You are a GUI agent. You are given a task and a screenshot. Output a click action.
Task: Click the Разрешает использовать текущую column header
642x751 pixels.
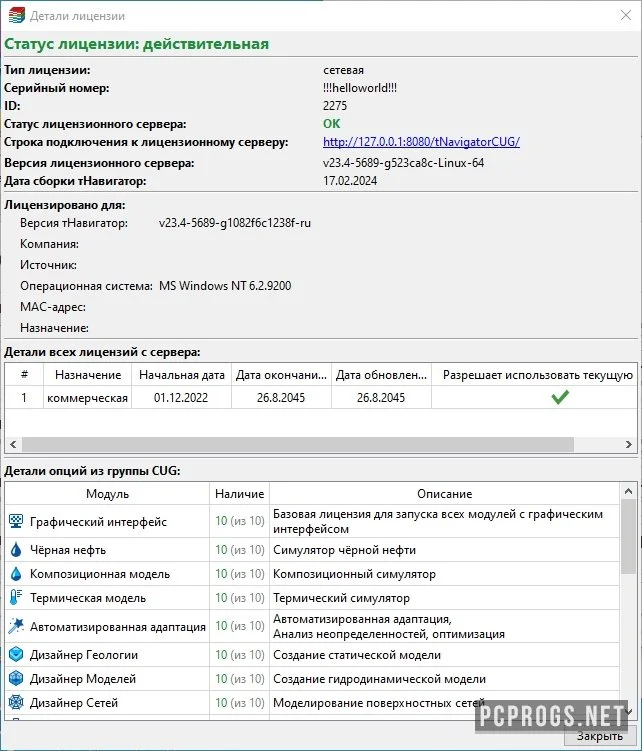(x=534, y=375)
